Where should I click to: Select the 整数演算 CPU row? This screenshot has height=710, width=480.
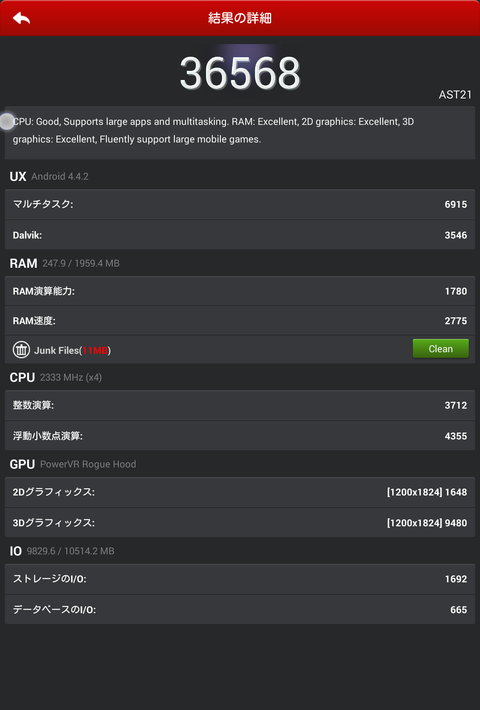[x=240, y=405]
